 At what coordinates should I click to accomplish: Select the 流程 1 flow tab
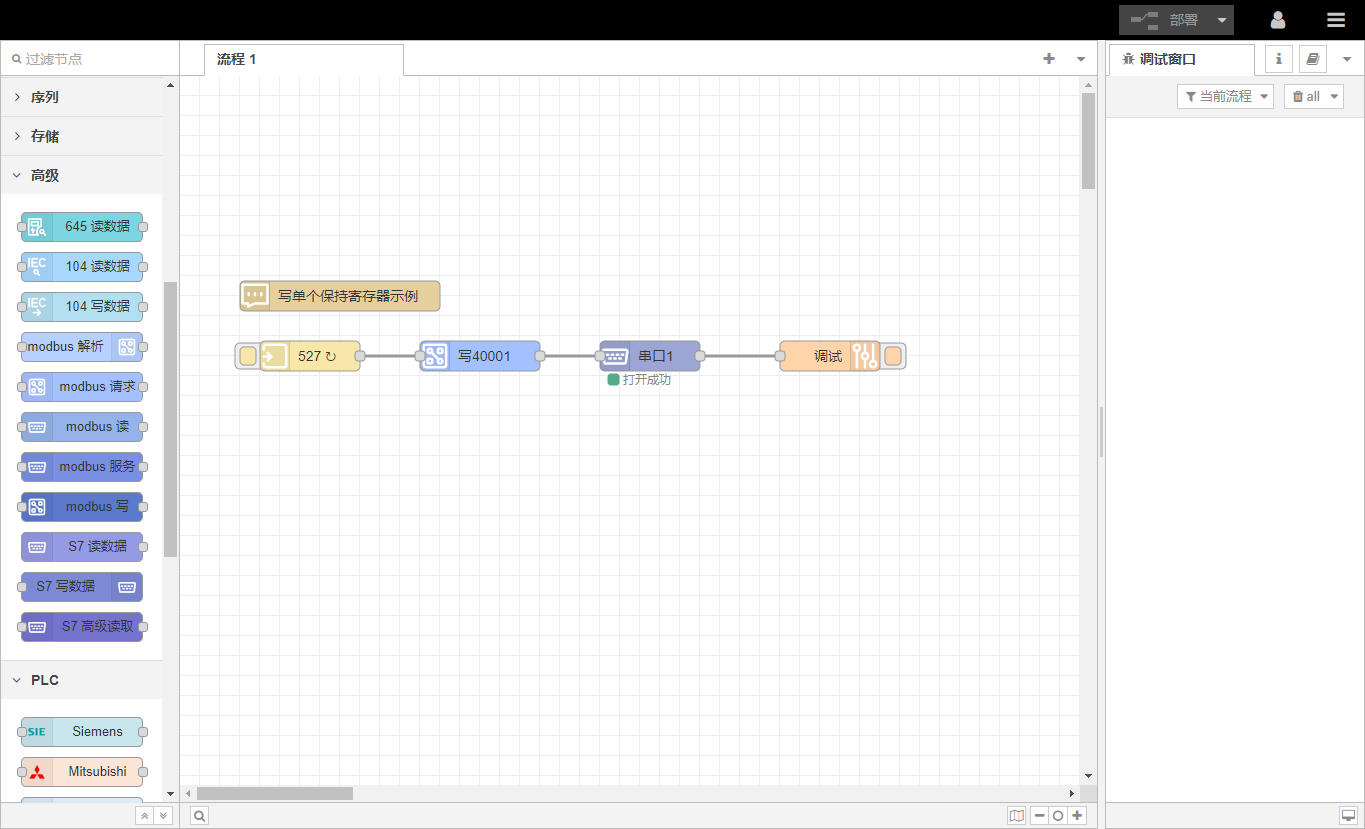[237, 59]
